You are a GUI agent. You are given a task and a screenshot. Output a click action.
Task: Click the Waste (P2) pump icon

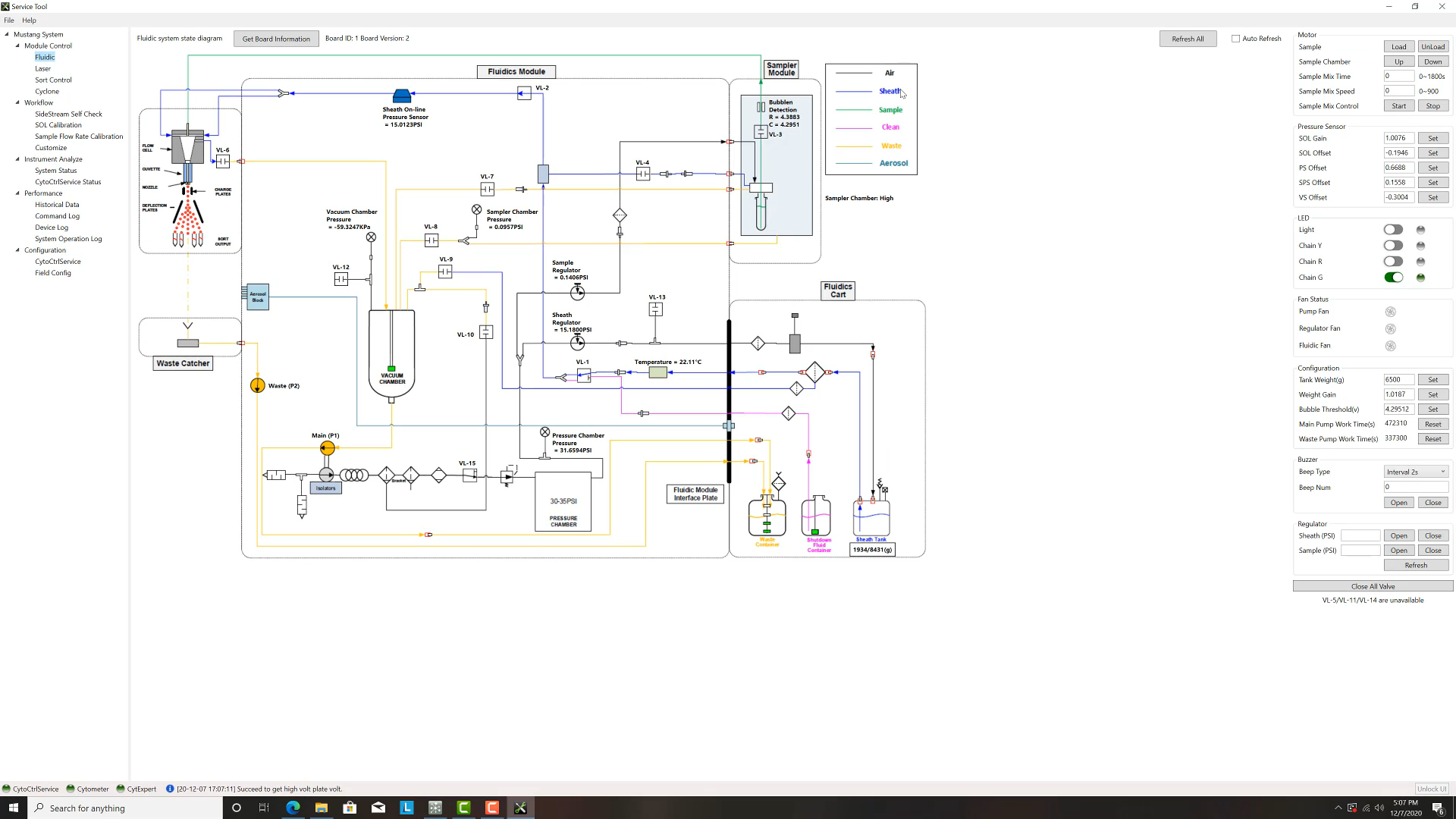point(258,385)
